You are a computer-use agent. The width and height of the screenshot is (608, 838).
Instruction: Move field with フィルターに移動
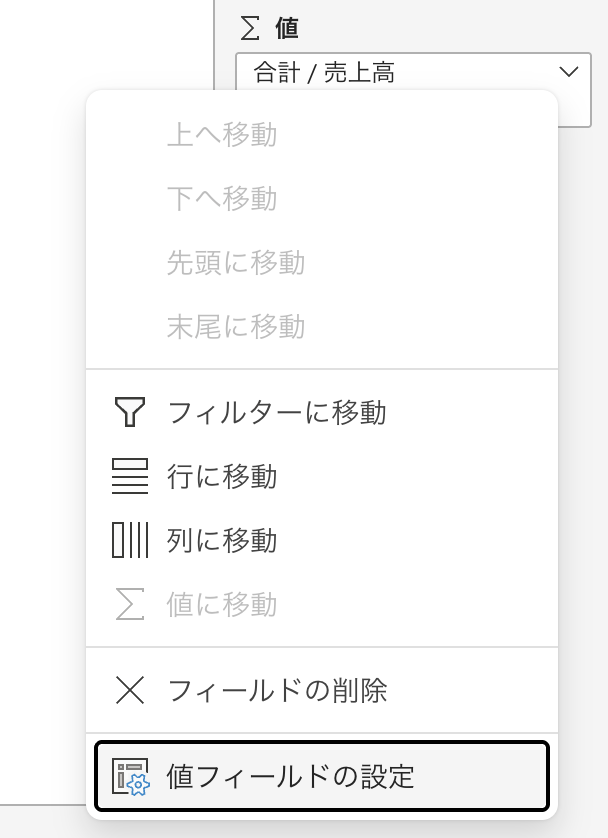[277, 411]
